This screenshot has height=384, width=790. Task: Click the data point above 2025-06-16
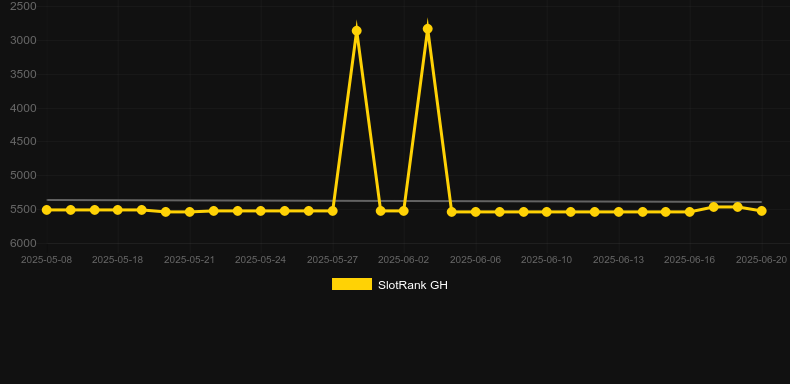tap(690, 212)
